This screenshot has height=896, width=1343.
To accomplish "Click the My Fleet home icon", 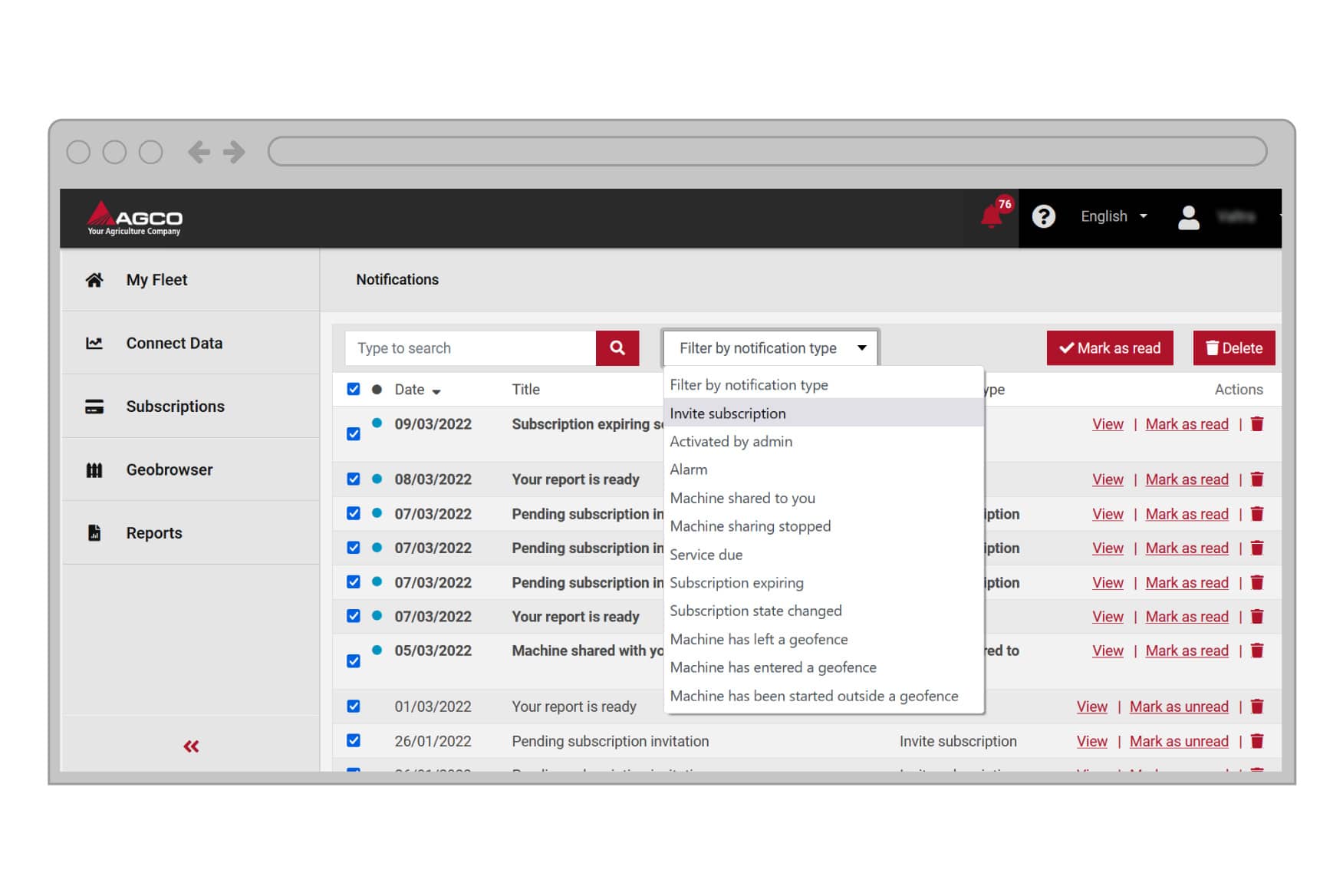I will [94, 280].
